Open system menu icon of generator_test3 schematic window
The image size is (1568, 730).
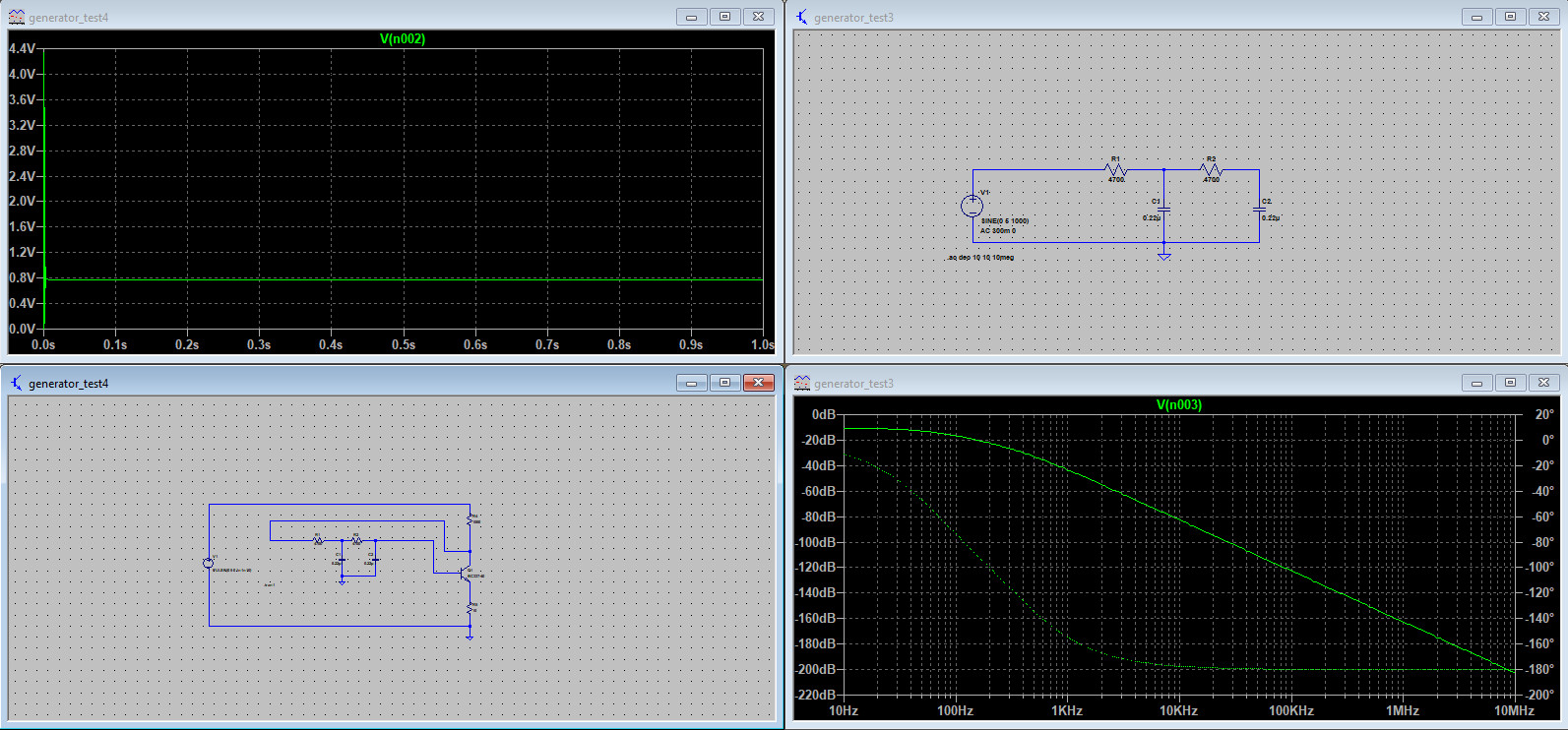coord(802,17)
